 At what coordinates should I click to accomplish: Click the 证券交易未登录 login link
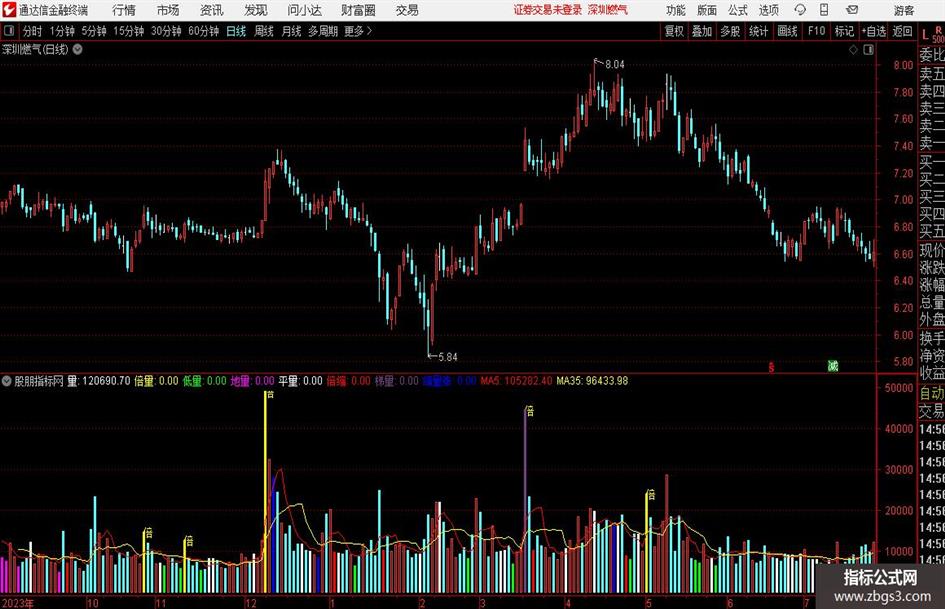547,10
